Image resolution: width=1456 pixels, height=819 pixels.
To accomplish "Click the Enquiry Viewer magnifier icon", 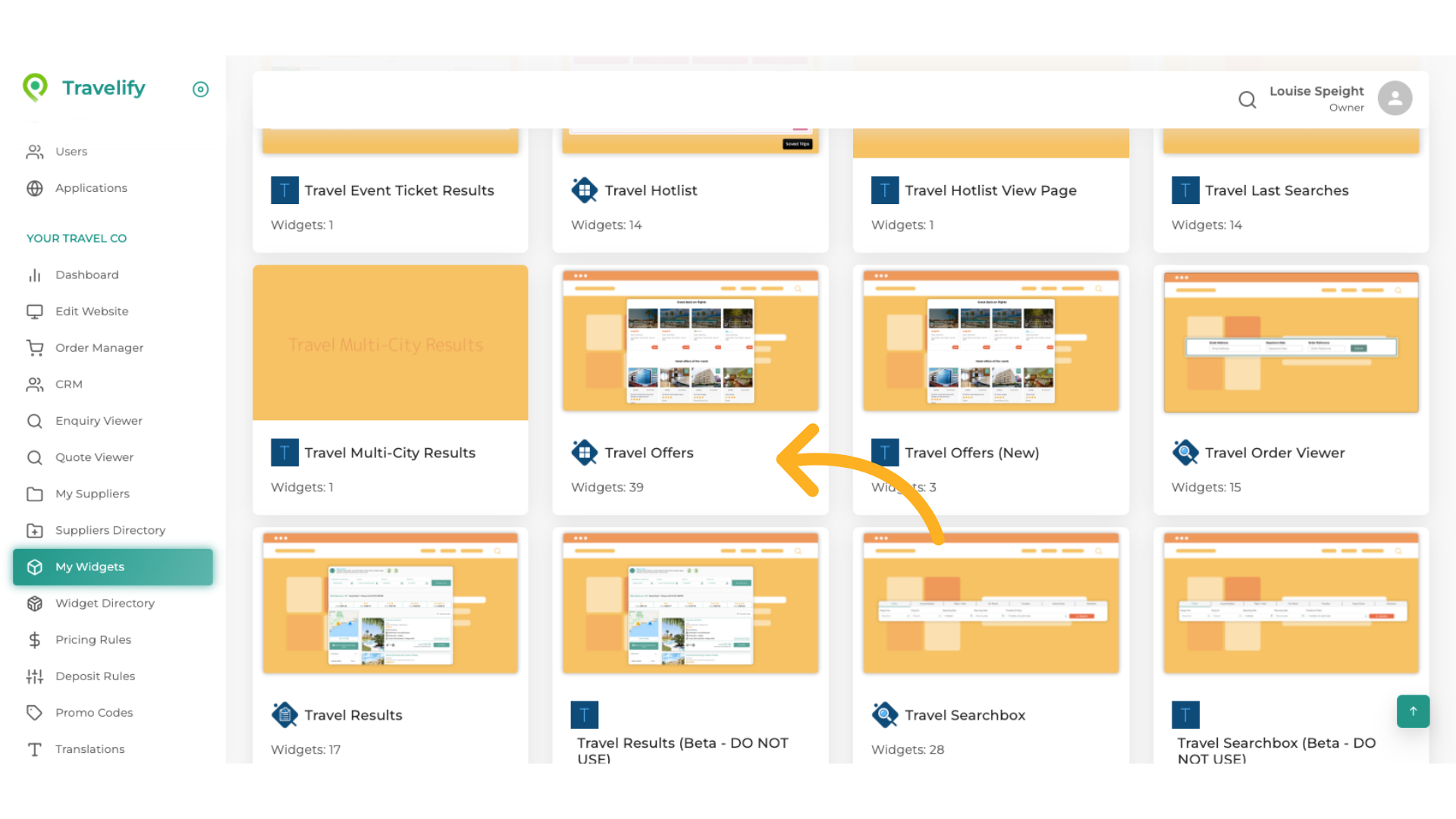I will [x=35, y=420].
